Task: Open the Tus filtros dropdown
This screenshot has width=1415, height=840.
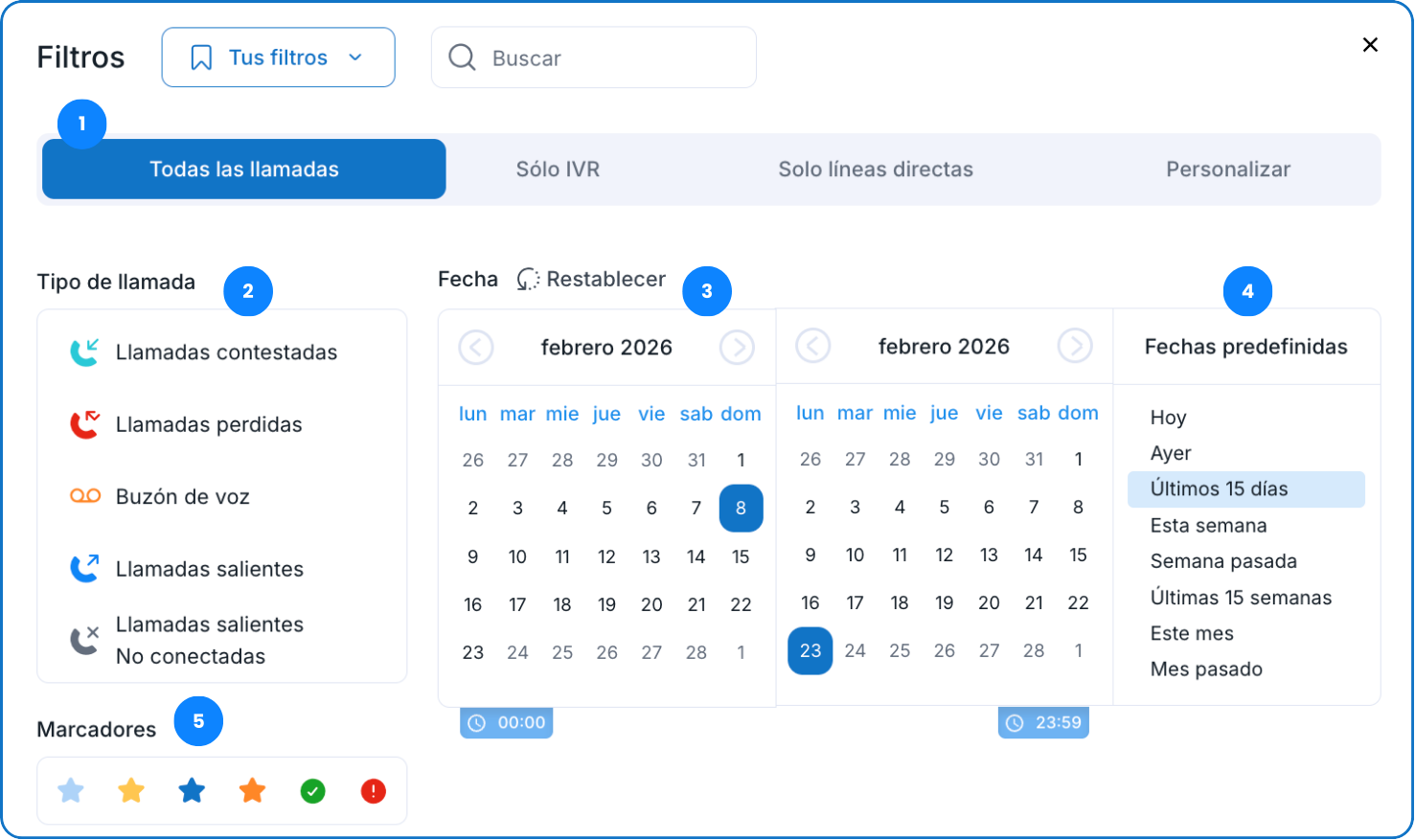Action: [278, 57]
